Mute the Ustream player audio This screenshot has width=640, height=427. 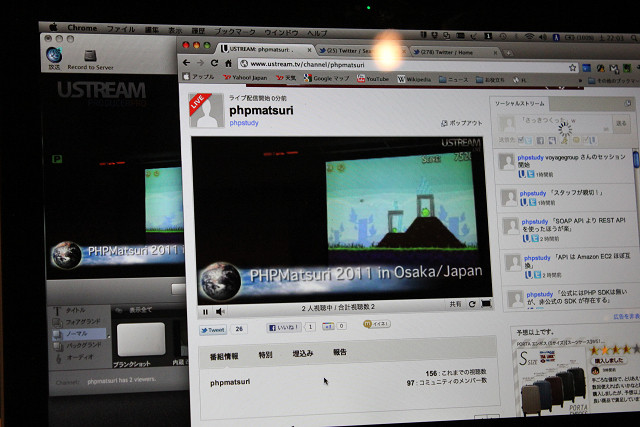(220, 311)
